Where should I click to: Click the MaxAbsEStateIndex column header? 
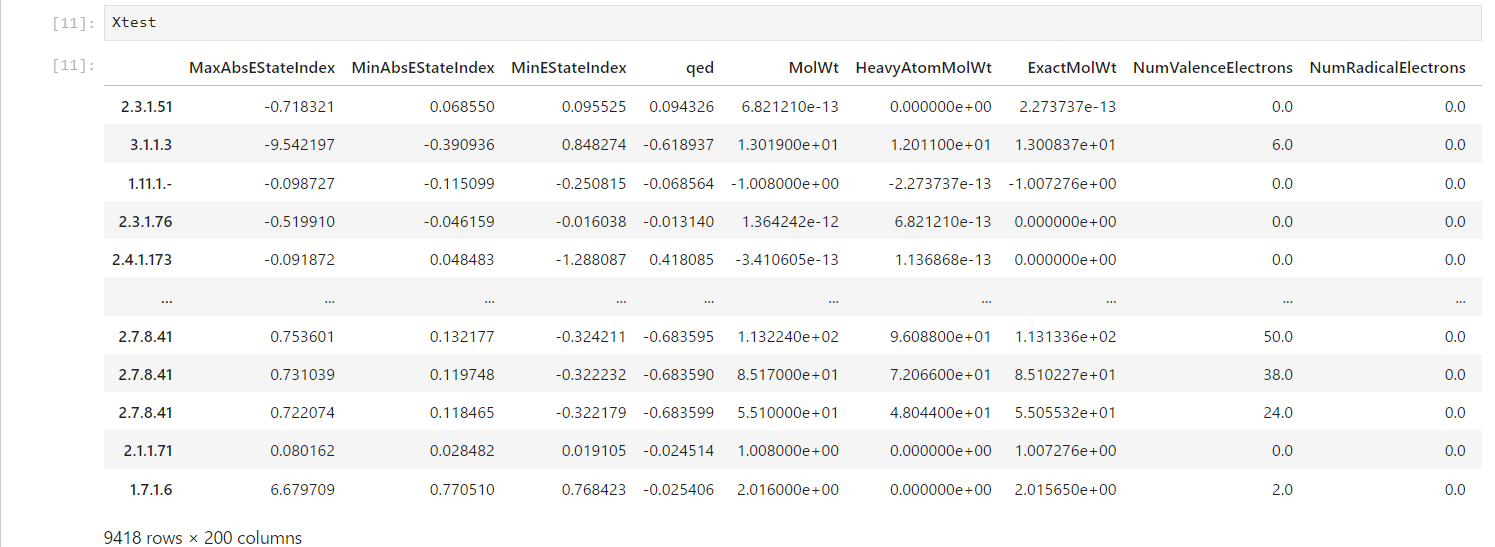point(261,68)
